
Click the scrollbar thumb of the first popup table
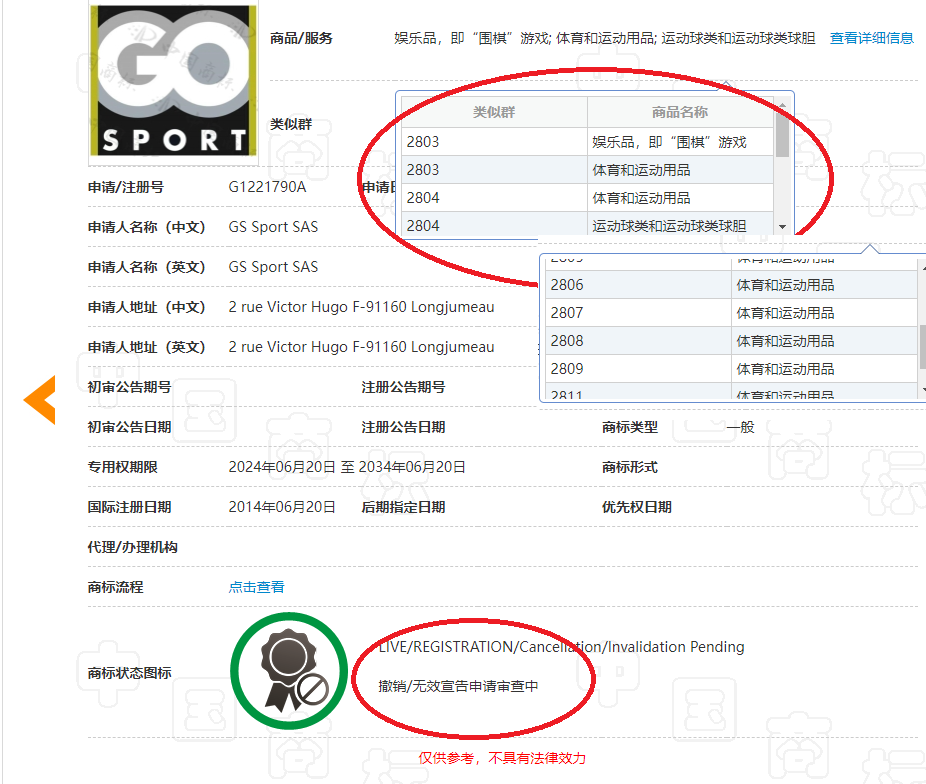tap(782, 133)
